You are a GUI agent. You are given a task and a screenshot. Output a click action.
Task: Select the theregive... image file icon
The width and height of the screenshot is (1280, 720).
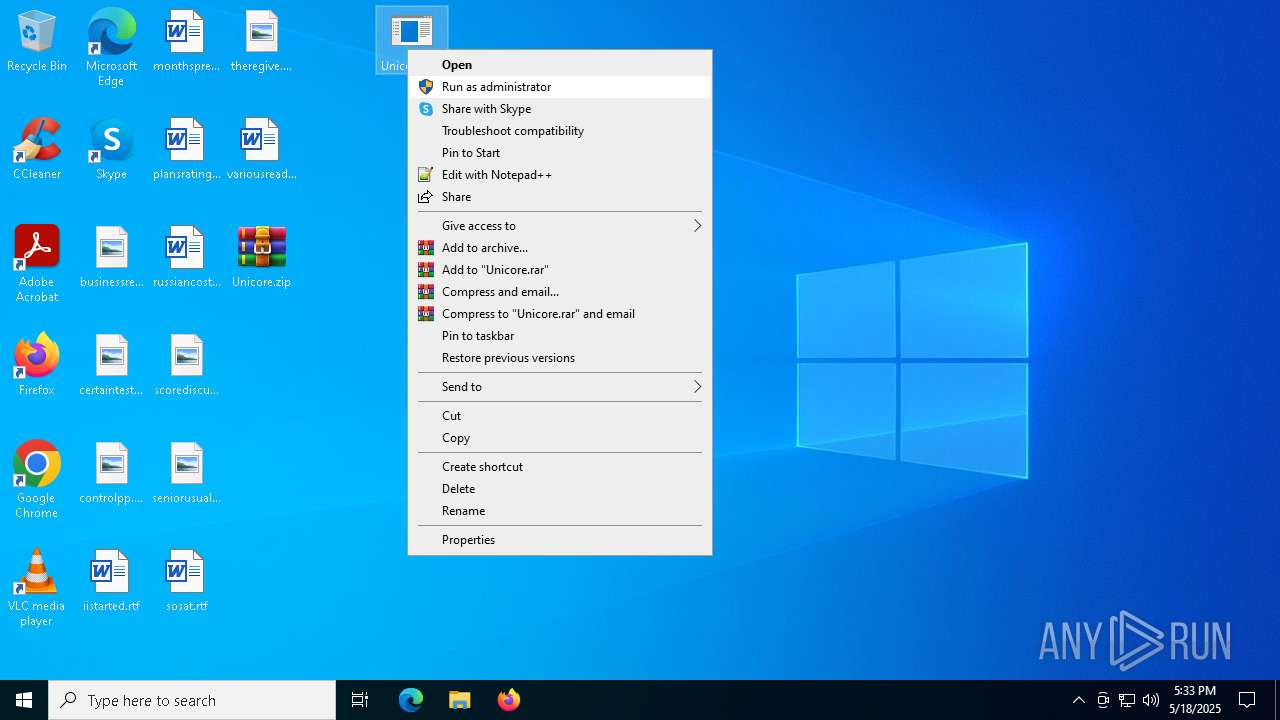[261, 41]
